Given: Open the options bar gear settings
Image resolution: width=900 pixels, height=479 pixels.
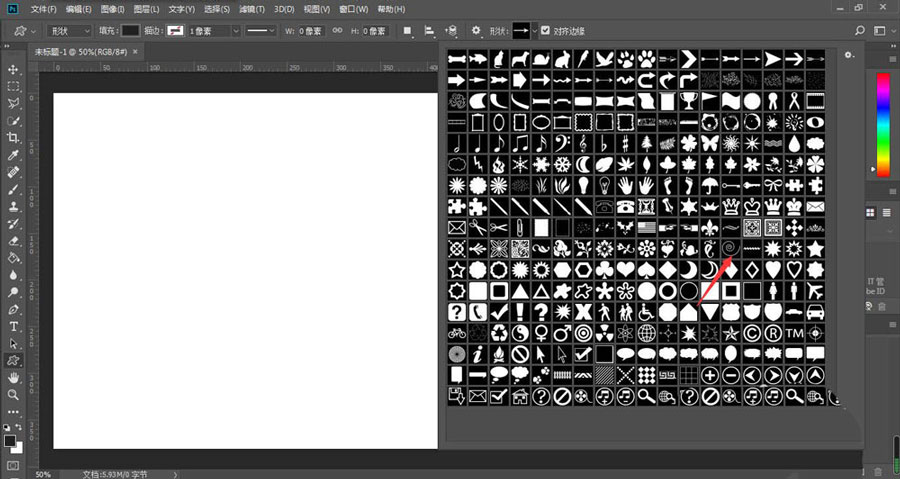Looking at the screenshot, I should [476, 31].
